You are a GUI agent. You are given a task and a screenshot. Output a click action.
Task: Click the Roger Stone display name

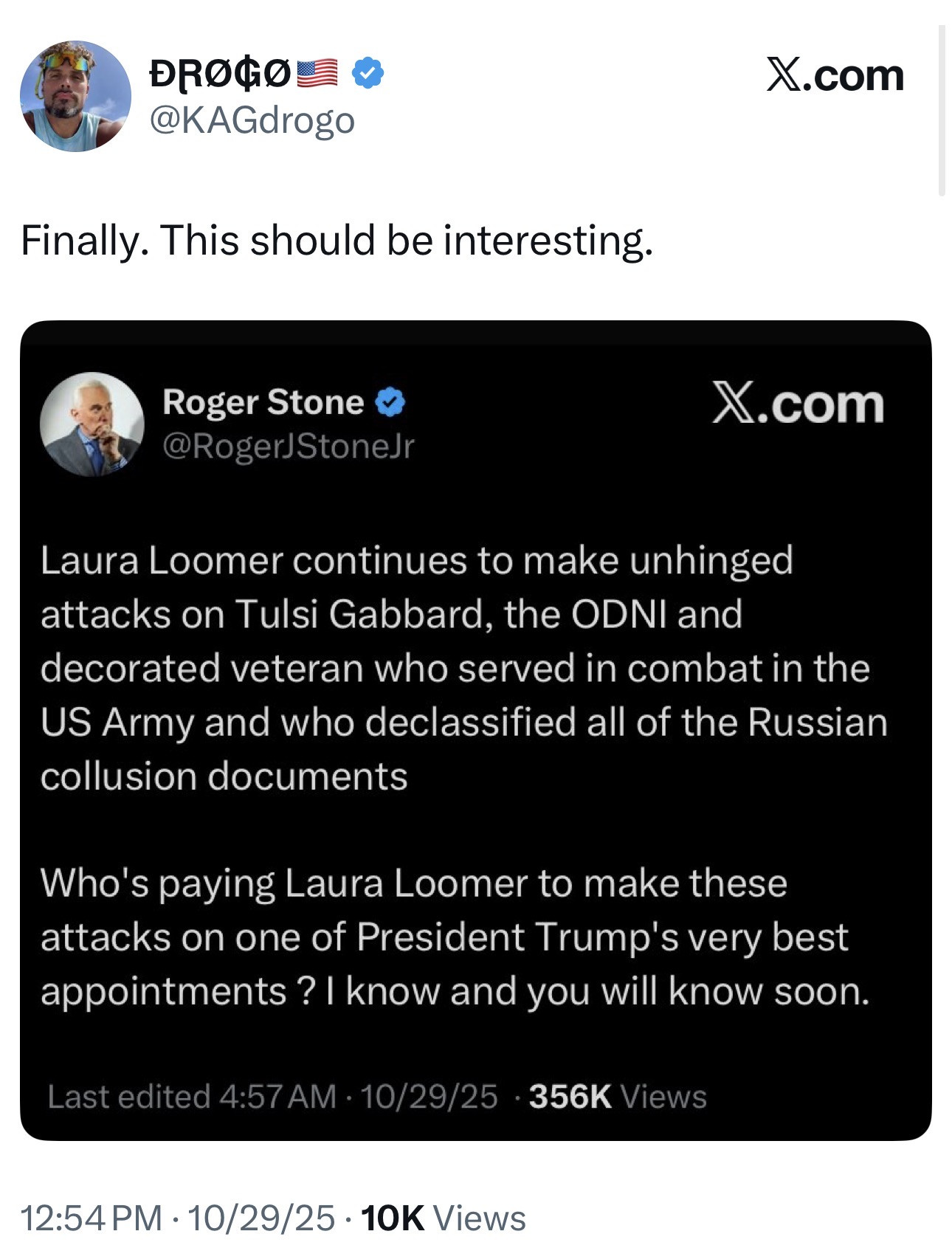click(x=263, y=403)
